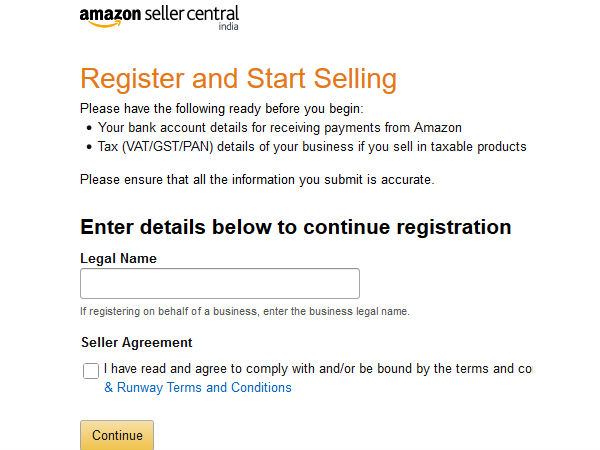The height and width of the screenshot is (450, 600).
Task: Click the bullet point before bank account line
Action: [89, 128]
